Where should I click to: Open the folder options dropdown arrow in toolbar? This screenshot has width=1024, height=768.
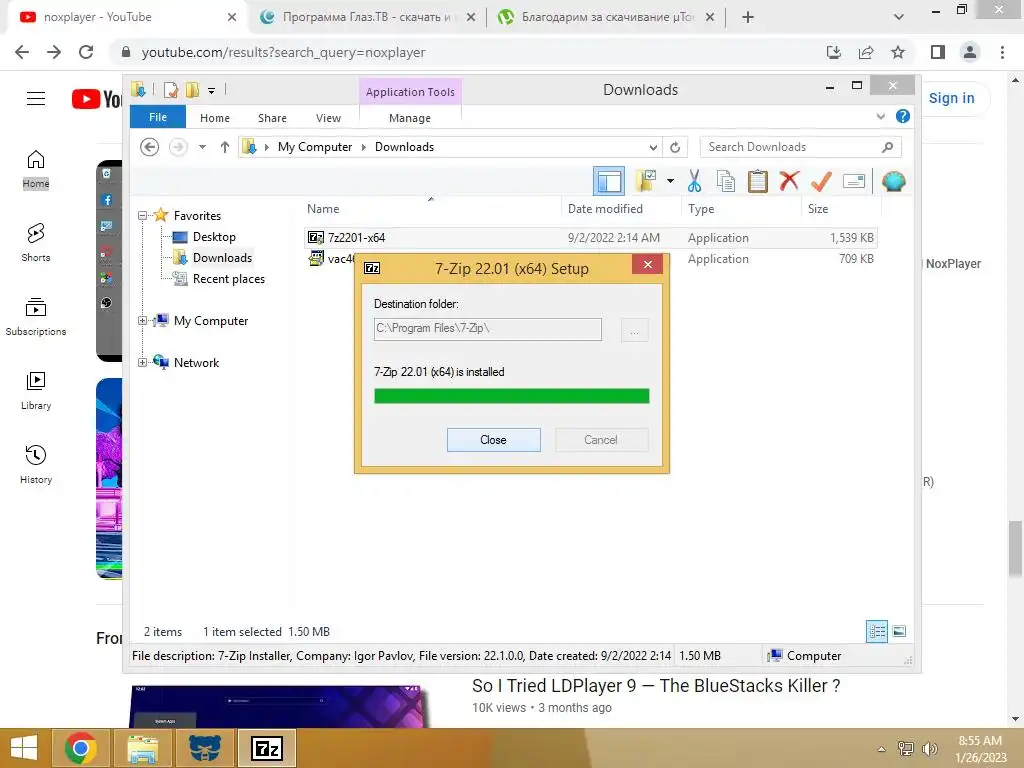tap(670, 181)
